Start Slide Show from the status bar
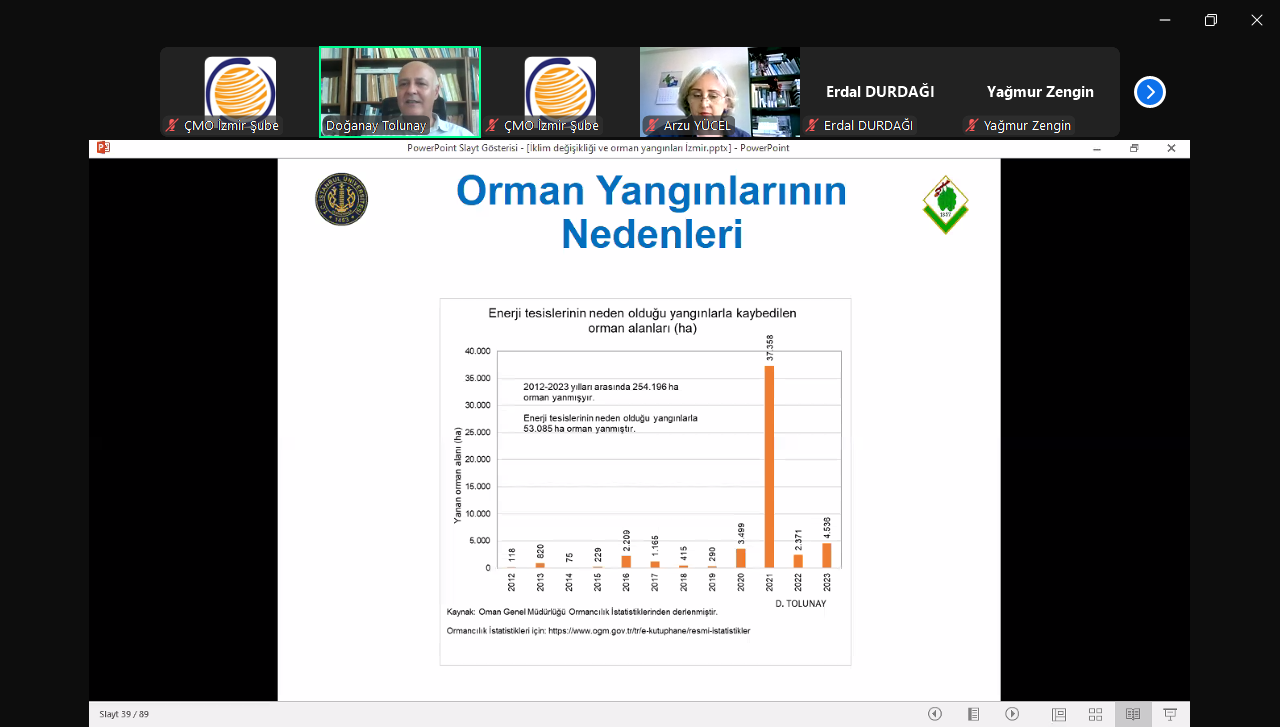Screen dimensions: 1280x728 (x=1170, y=714)
